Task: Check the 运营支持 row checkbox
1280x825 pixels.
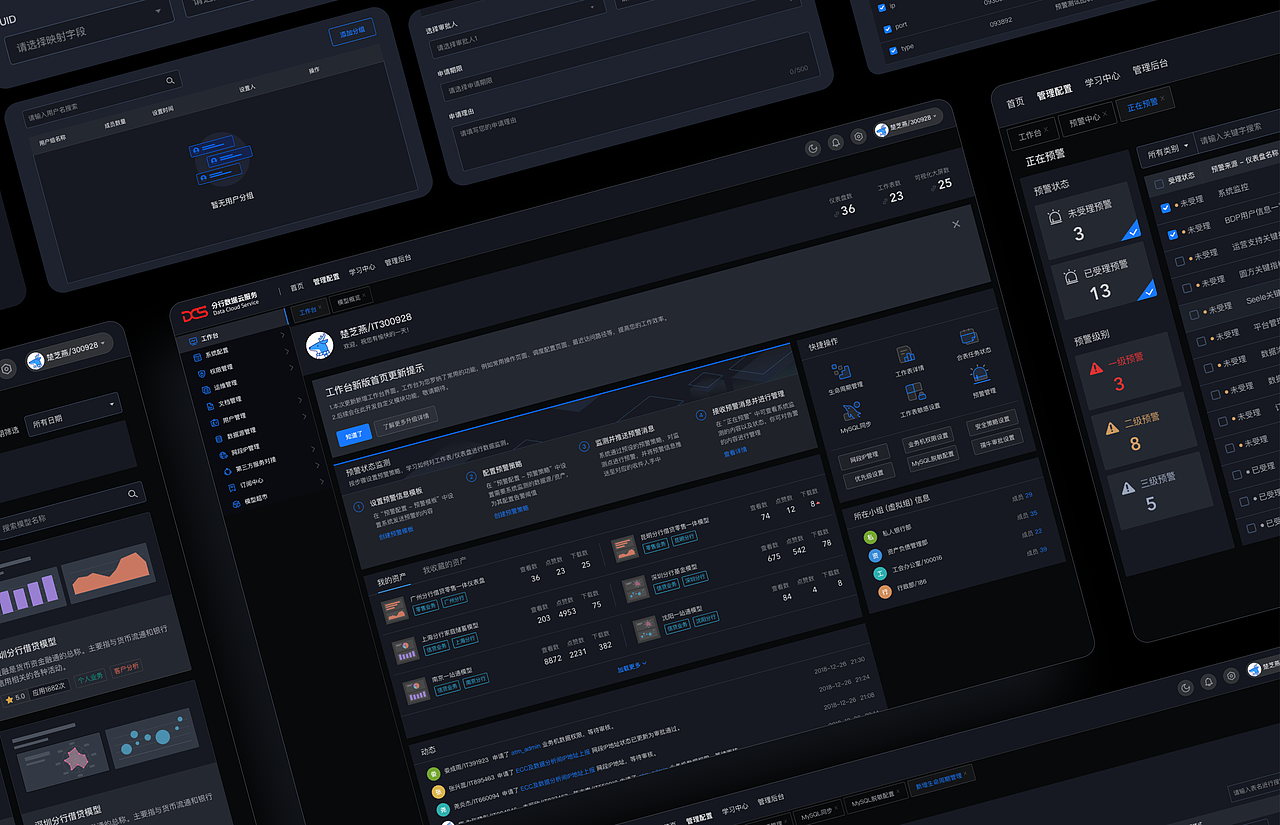Action: click(1180, 261)
